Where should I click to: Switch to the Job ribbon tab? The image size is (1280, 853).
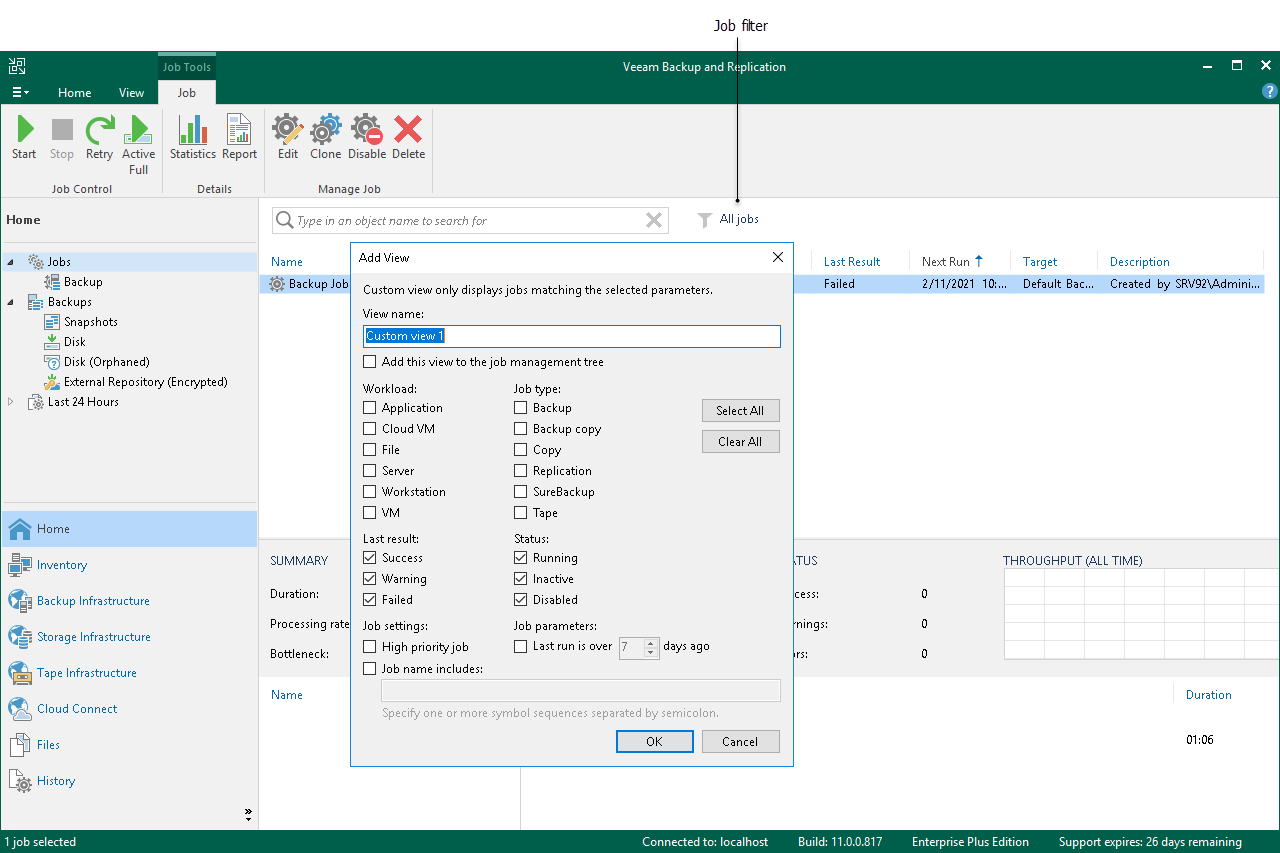pyautogui.click(x=187, y=93)
